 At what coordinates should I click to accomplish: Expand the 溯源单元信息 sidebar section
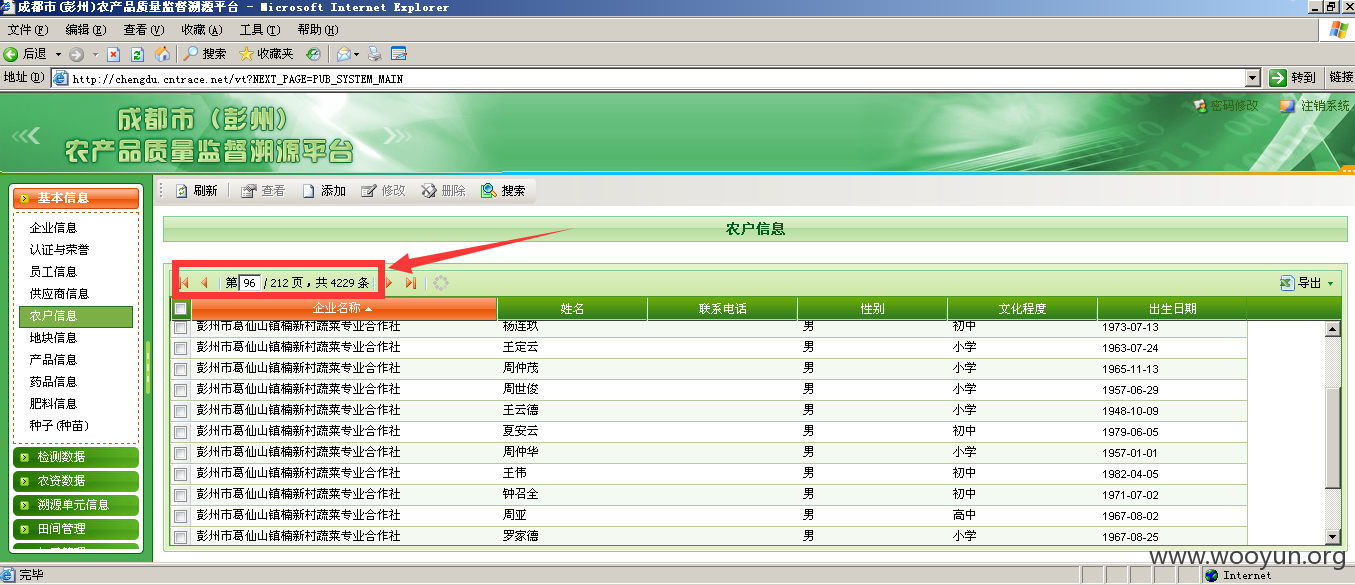click(76, 505)
